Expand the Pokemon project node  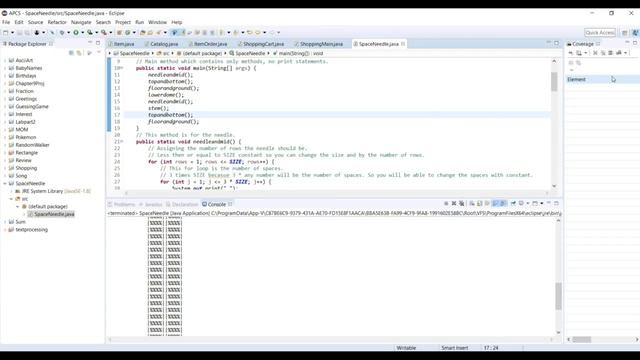coord(5,138)
